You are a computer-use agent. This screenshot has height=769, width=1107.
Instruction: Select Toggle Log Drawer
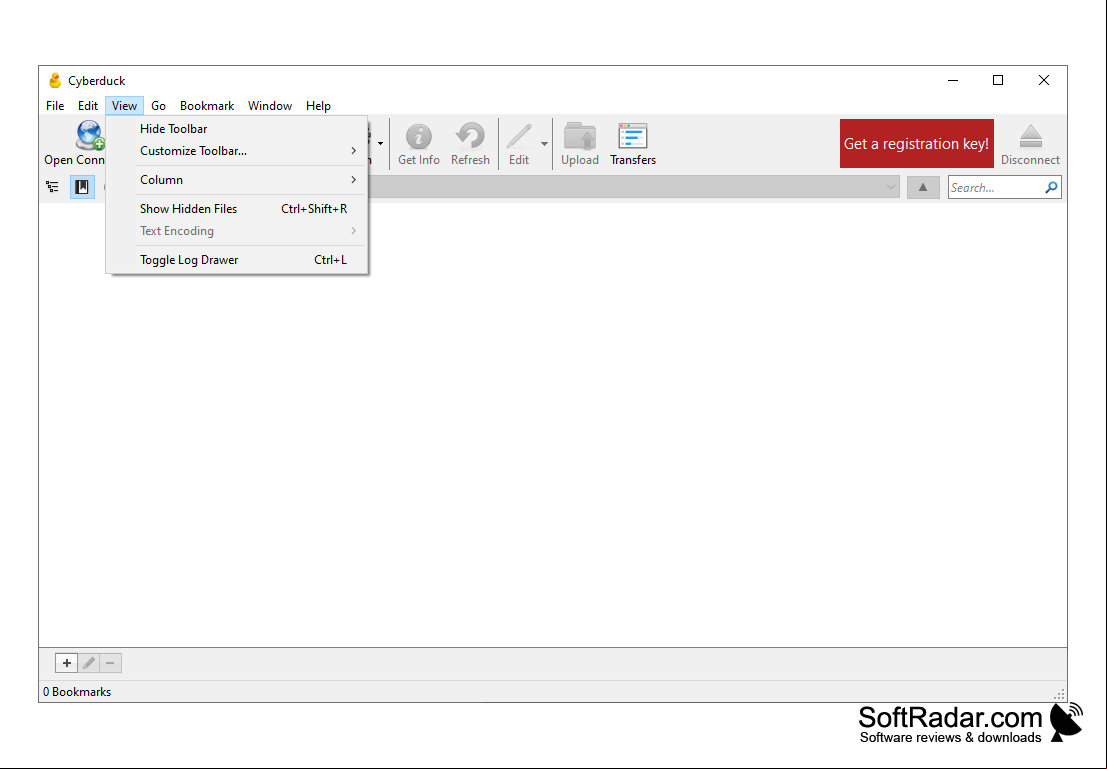click(237, 260)
